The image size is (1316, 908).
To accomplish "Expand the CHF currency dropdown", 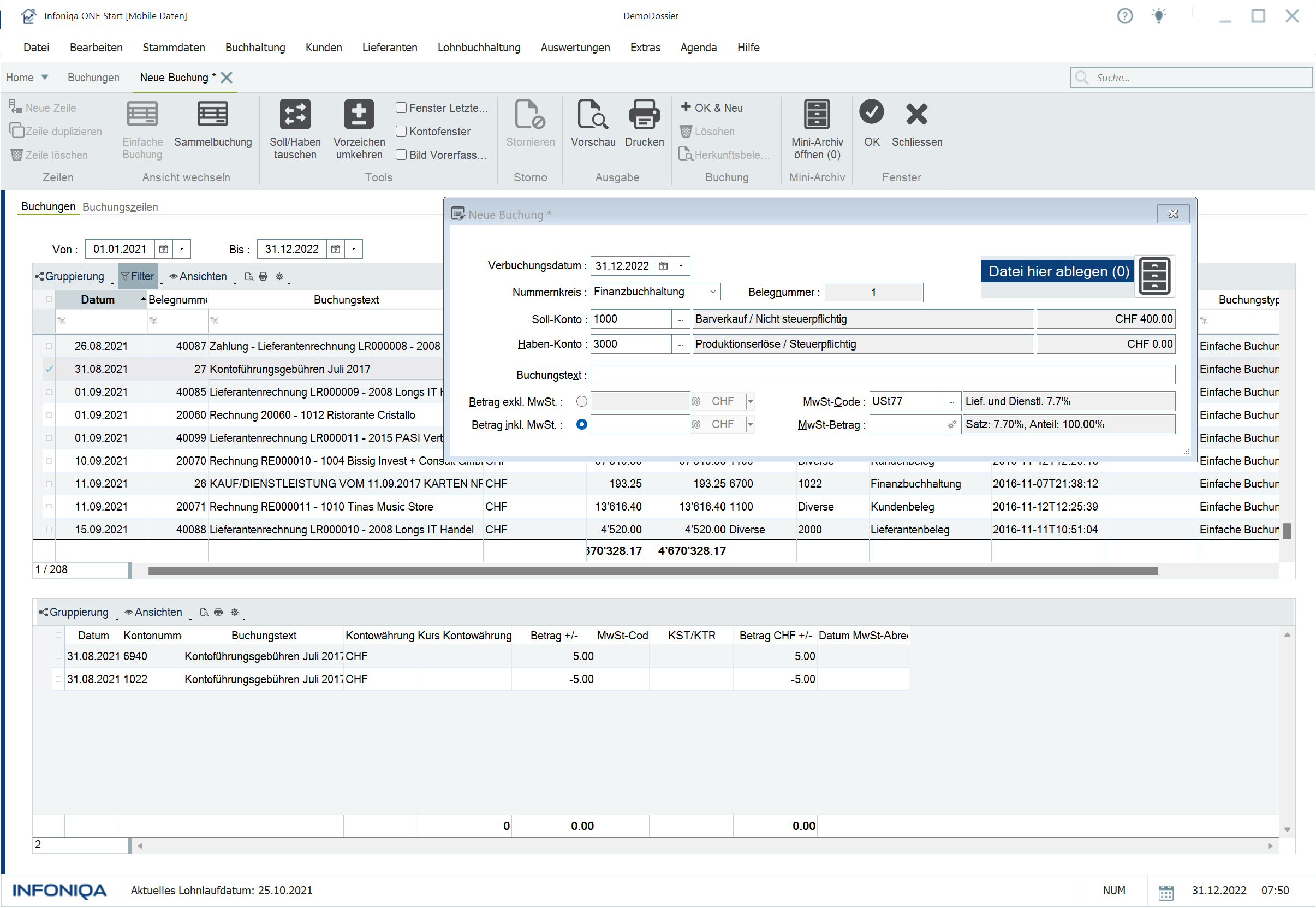I will (x=749, y=401).
